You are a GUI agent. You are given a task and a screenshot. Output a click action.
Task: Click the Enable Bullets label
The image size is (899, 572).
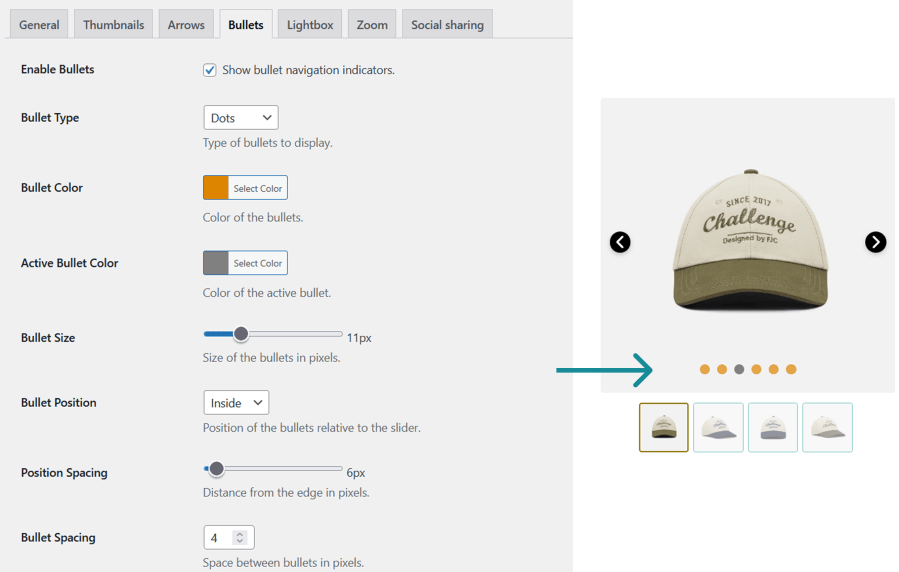(57, 69)
